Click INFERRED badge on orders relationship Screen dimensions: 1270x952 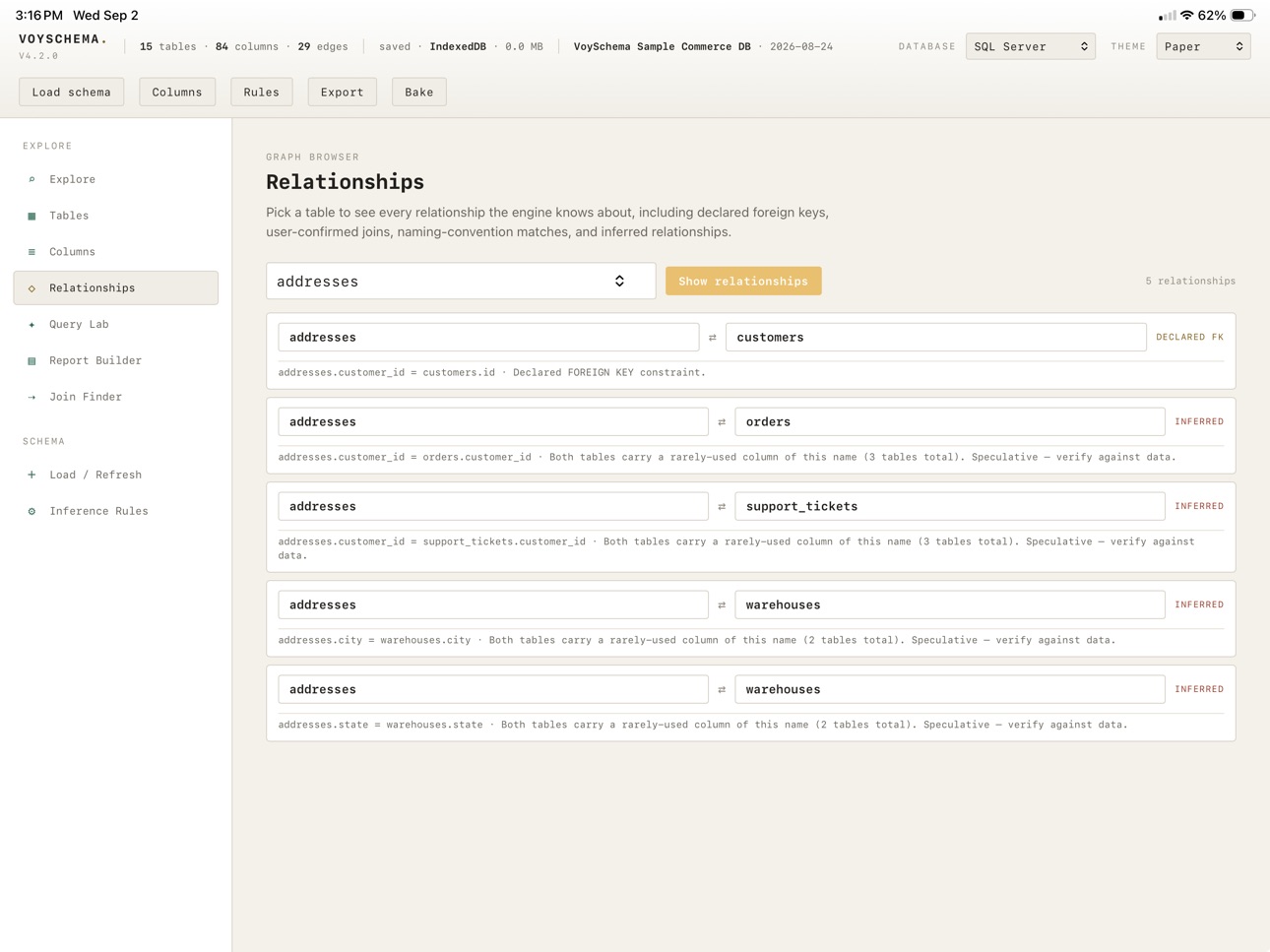pos(1199,421)
